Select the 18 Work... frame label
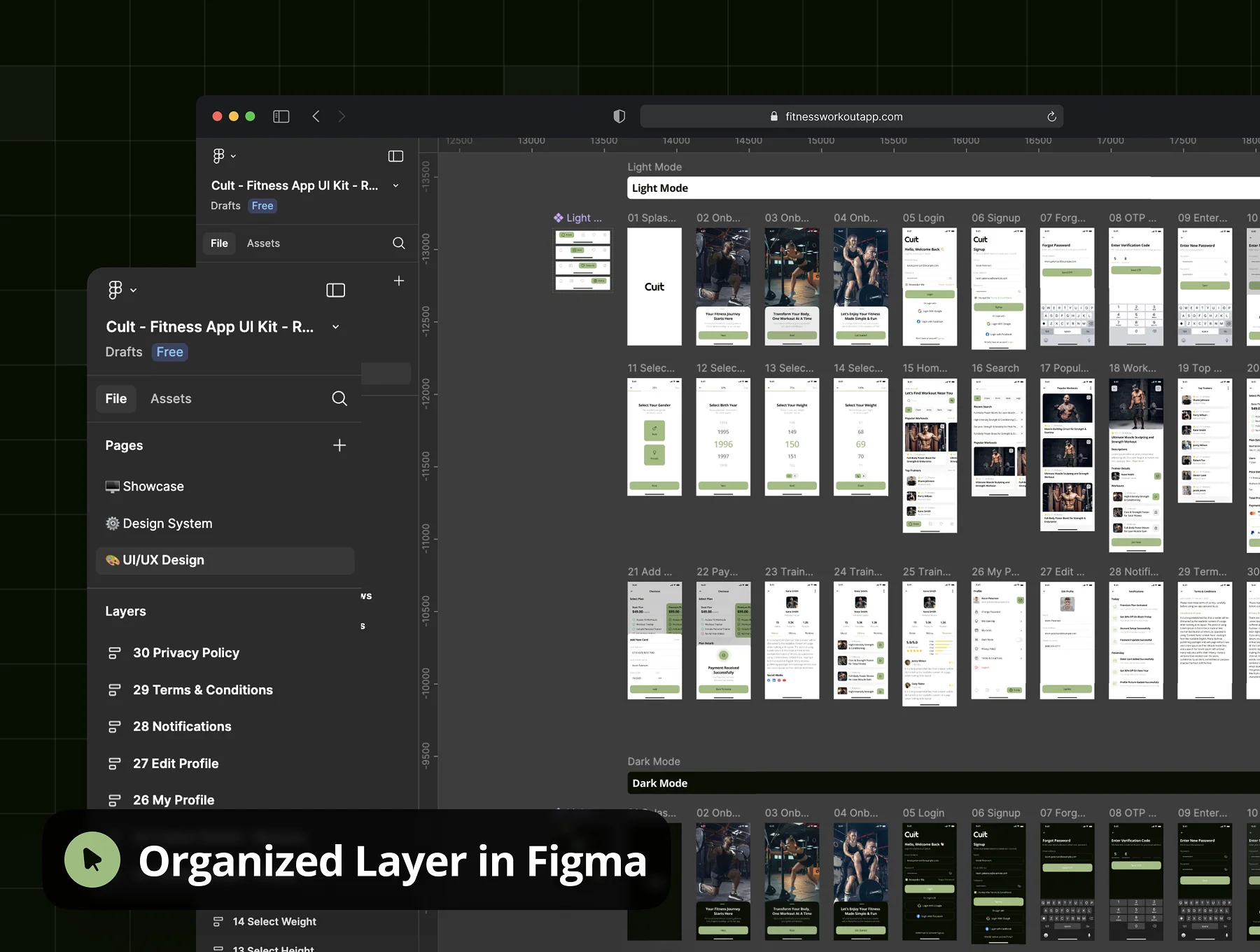 (x=1133, y=368)
